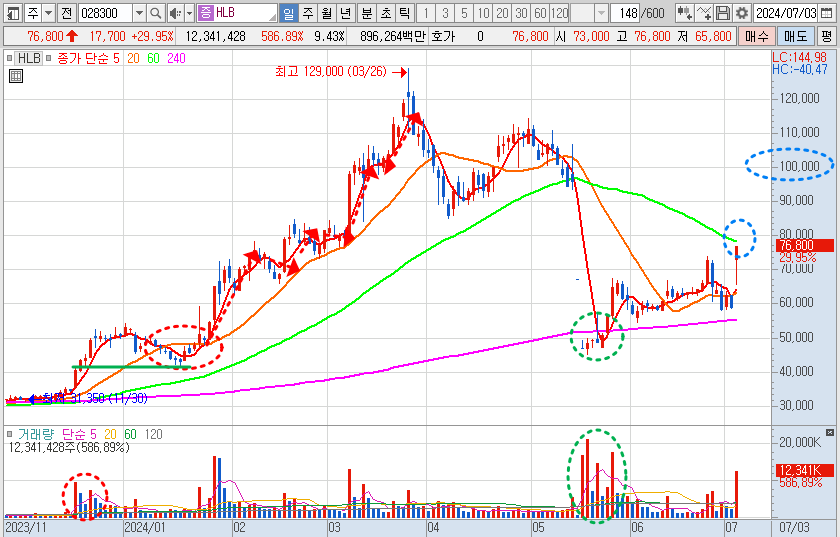Toggle the small box before '거래량' label
Image resolution: width=840 pixels, height=537 pixels.
coord(9,434)
